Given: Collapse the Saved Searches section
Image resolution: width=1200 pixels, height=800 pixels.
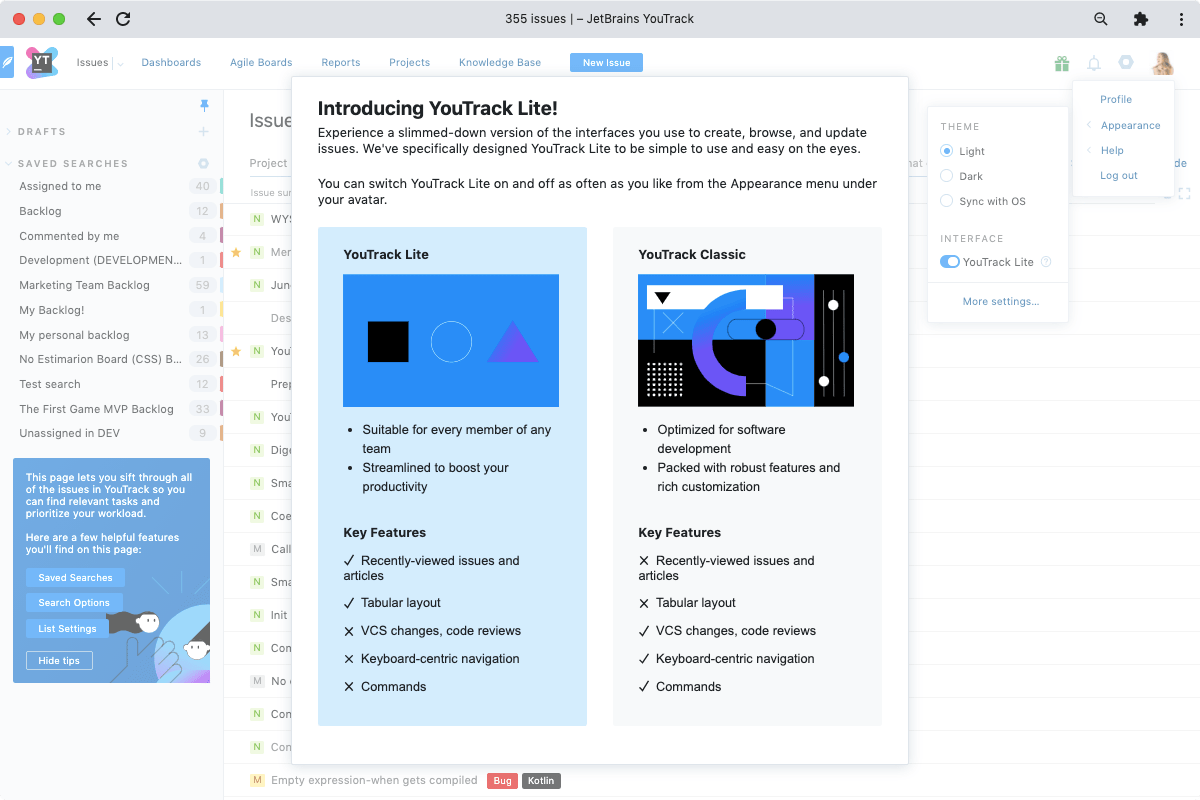Looking at the screenshot, I should (x=8, y=163).
